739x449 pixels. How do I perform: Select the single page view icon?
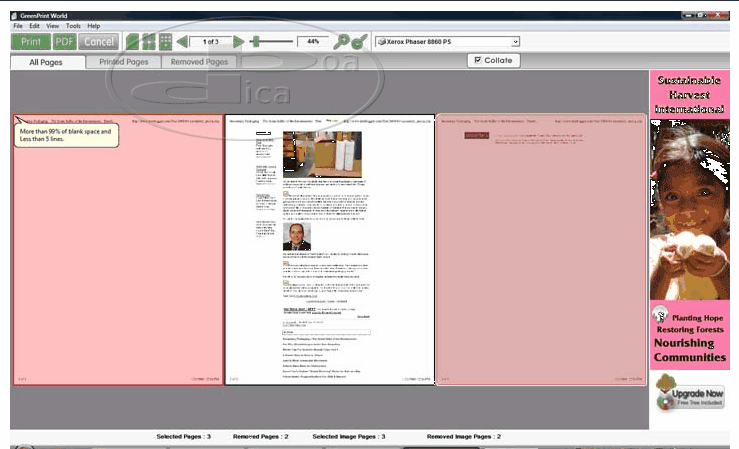tap(132, 42)
